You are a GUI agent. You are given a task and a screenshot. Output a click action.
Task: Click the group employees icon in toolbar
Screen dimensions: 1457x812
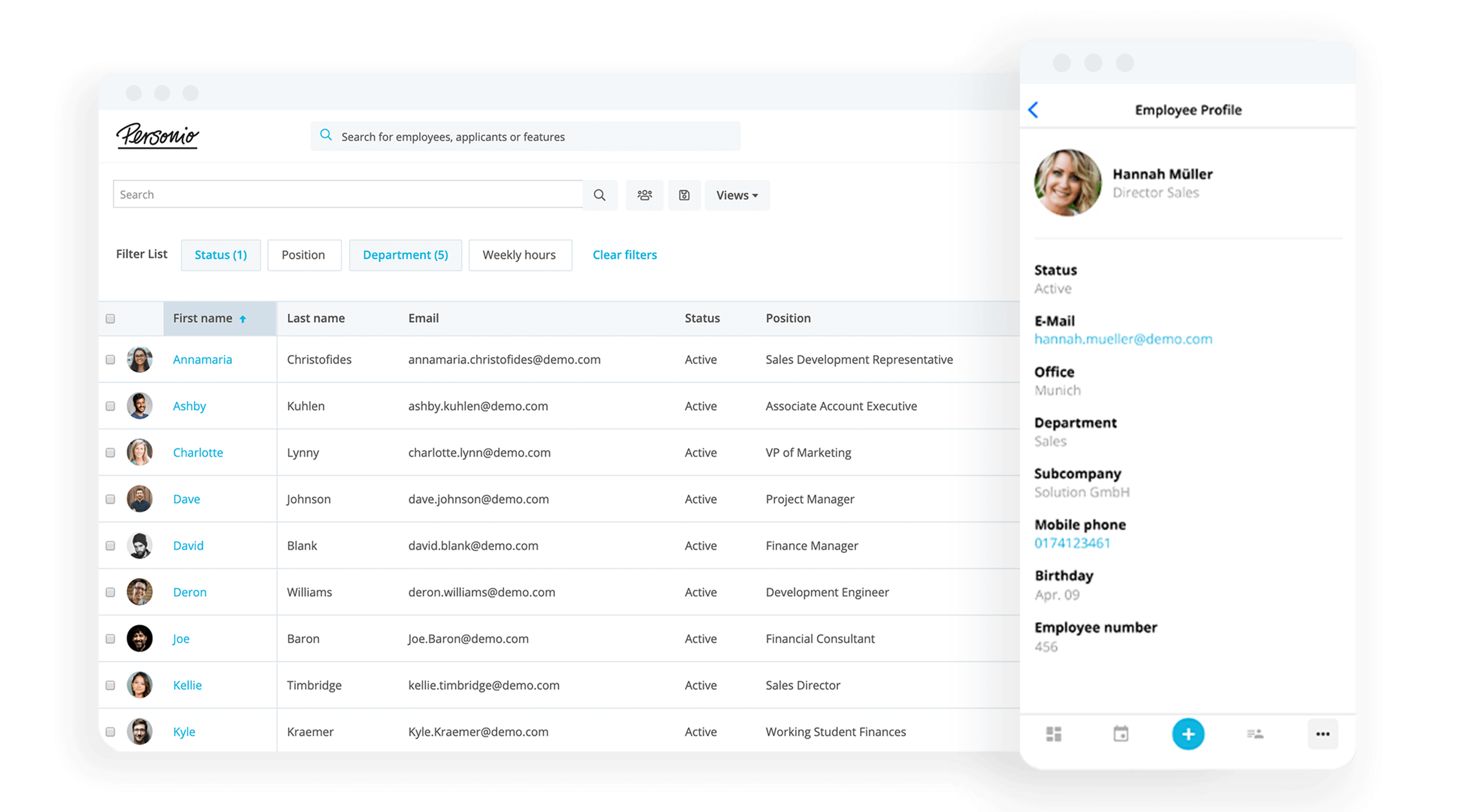click(x=644, y=194)
